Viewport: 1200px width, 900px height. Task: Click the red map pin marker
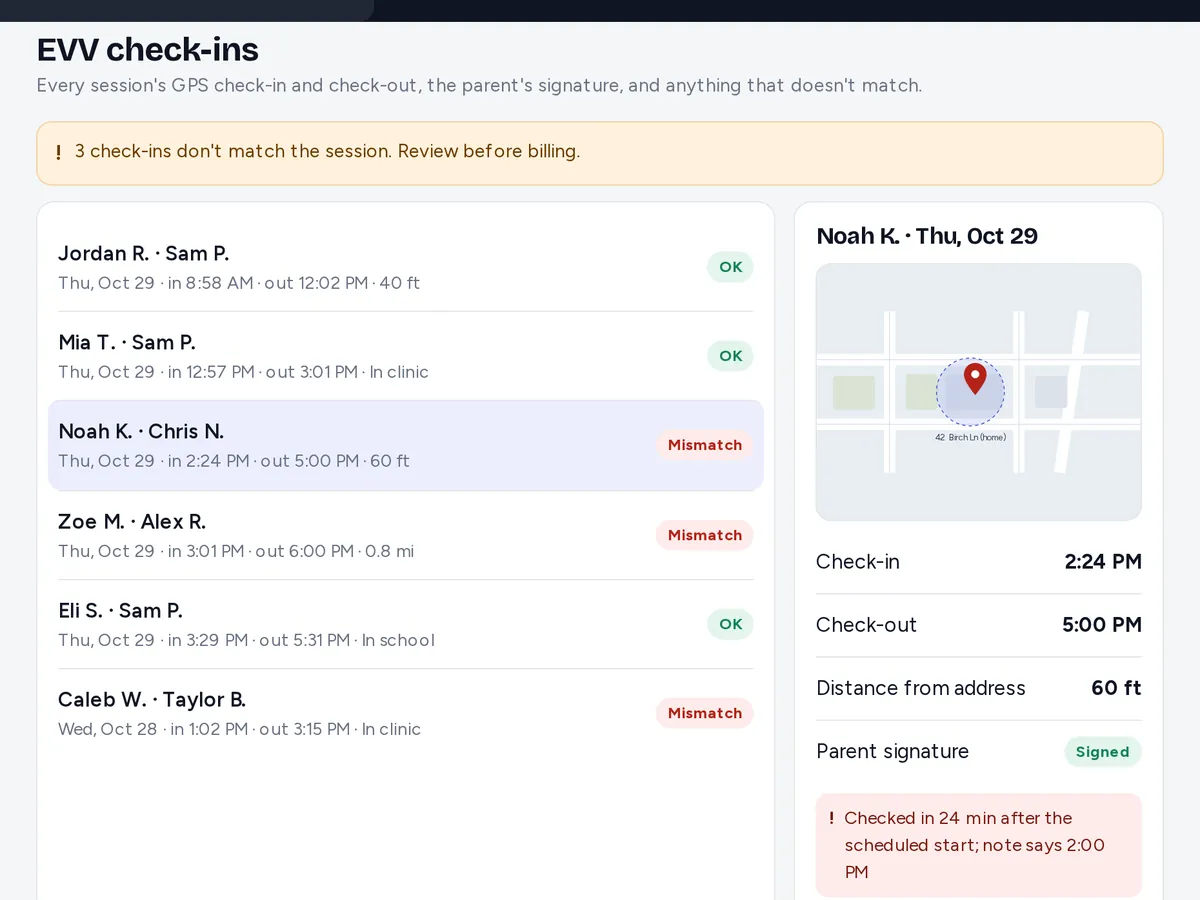tap(975, 378)
